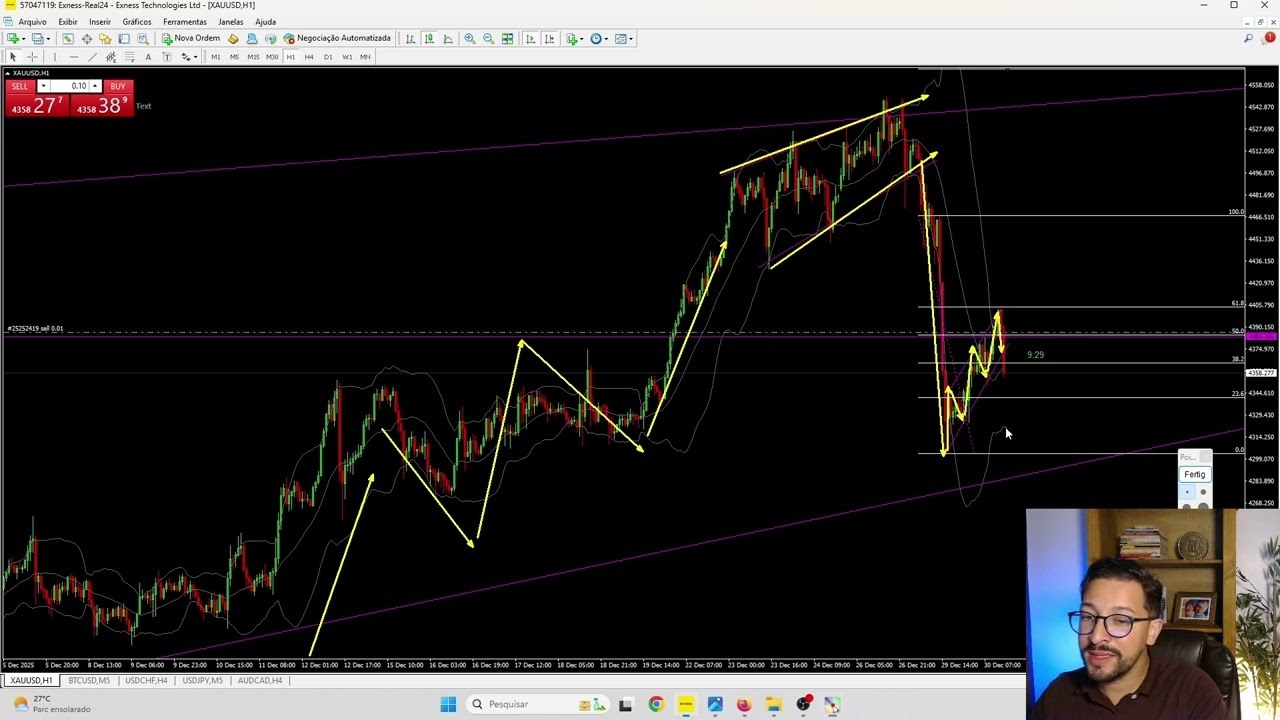Open the Strategy Tester icon
This screenshot has height=720, width=1280.
[143, 38]
